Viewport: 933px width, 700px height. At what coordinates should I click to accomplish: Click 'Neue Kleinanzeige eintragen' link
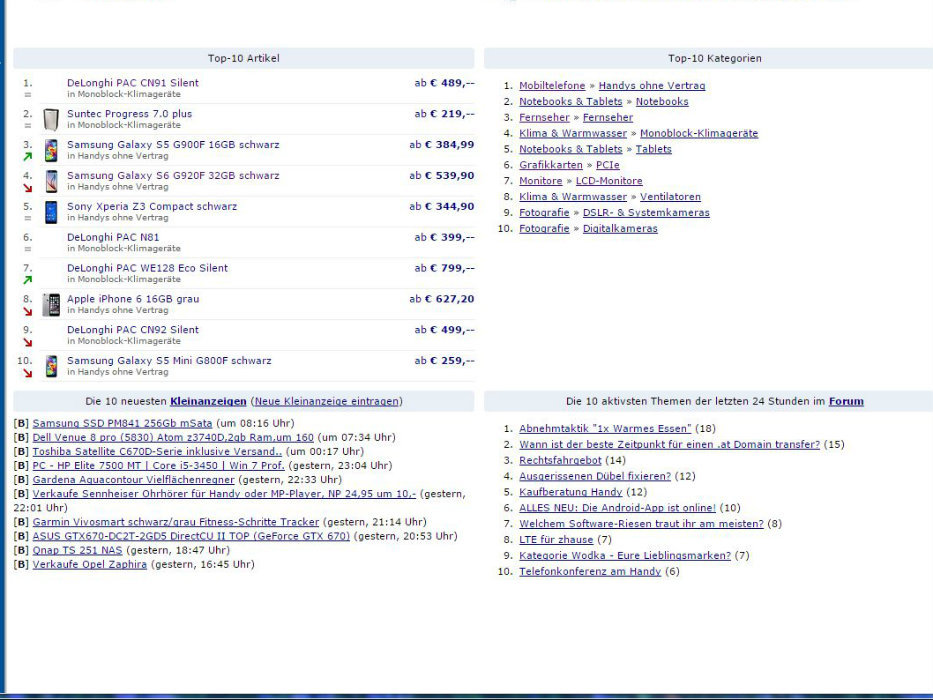click(x=327, y=401)
